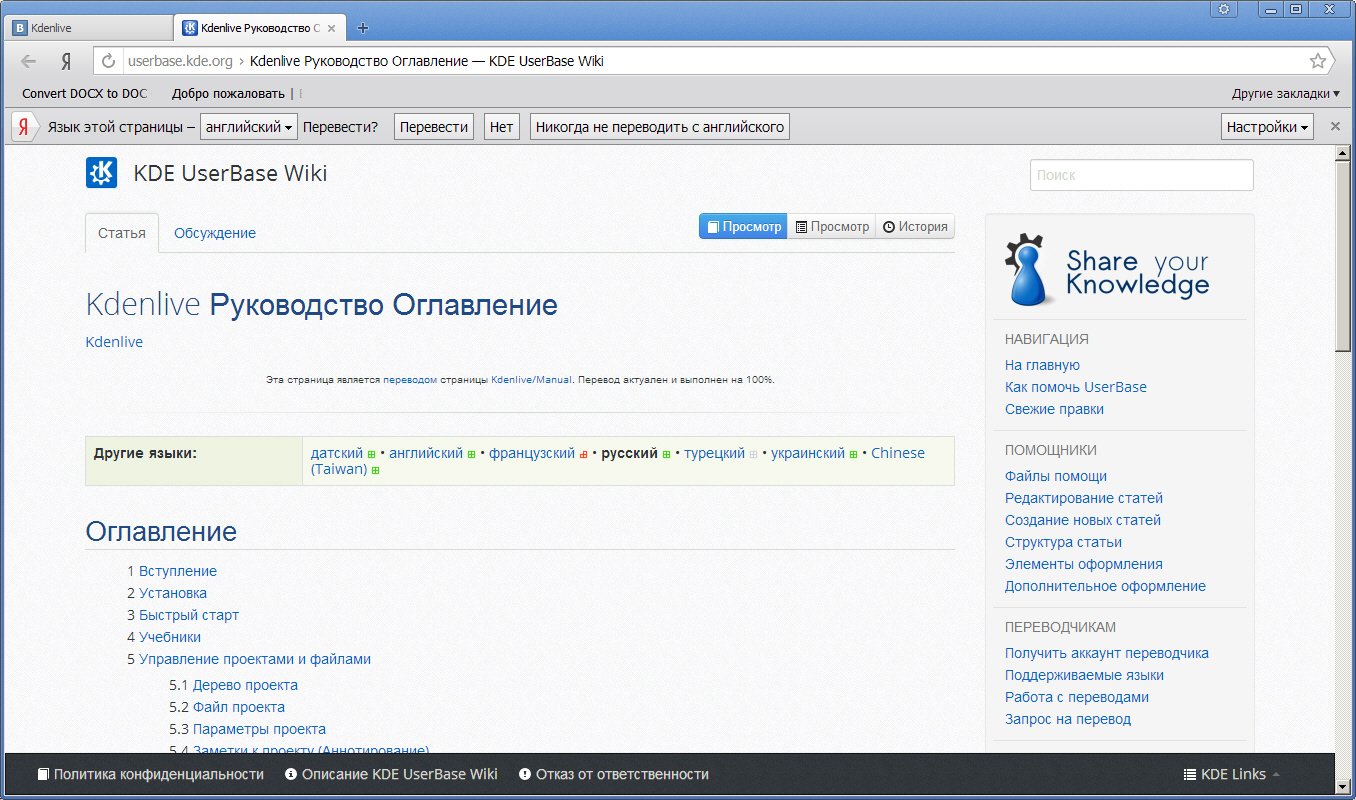Image resolution: width=1356 pixels, height=800 pixels.
Task: Click the Yandex translate bar logo
Action: click(22, 127)
